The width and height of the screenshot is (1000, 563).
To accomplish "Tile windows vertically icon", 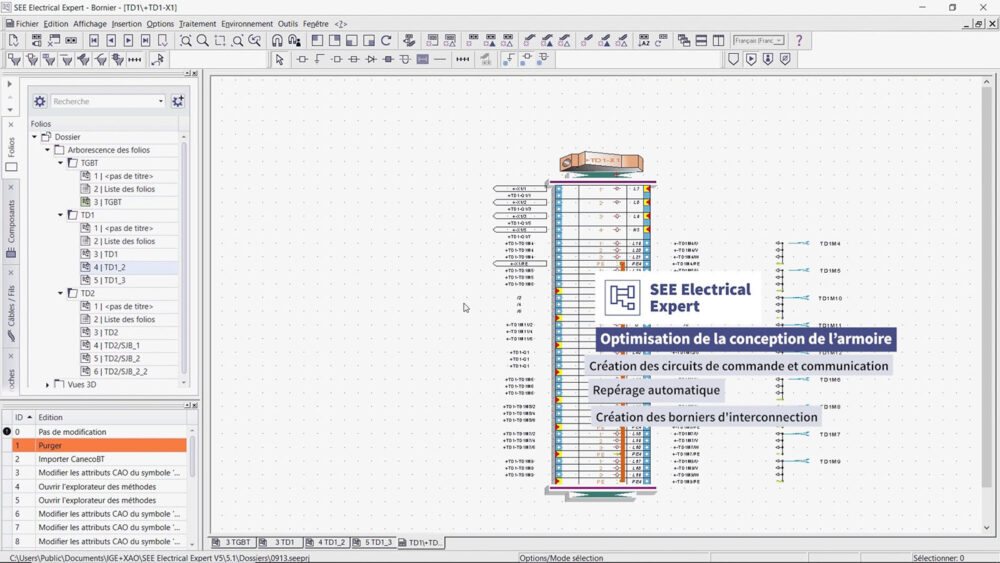I will point(718,40).
